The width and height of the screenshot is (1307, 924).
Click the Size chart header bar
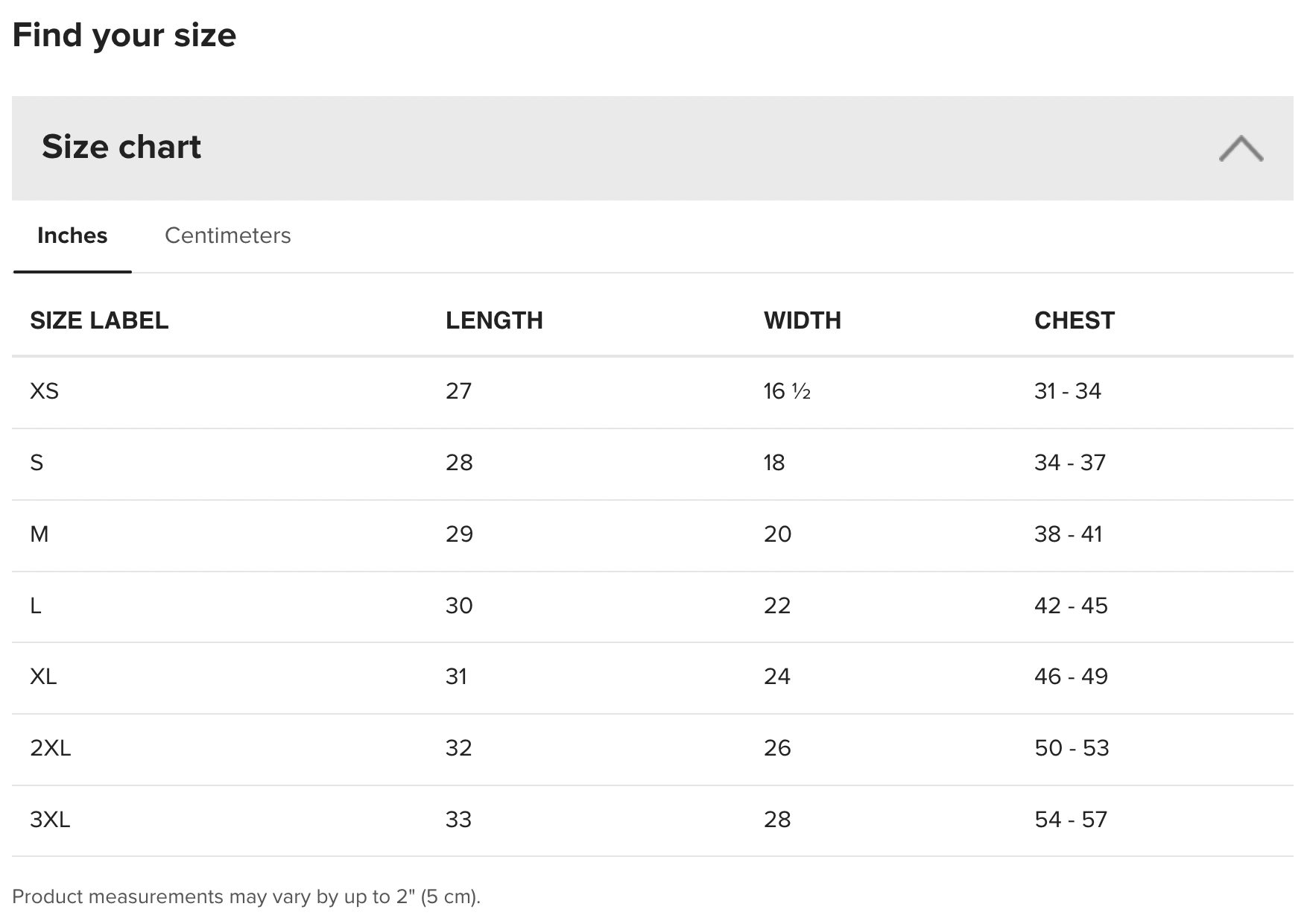[x=596, y=148]
